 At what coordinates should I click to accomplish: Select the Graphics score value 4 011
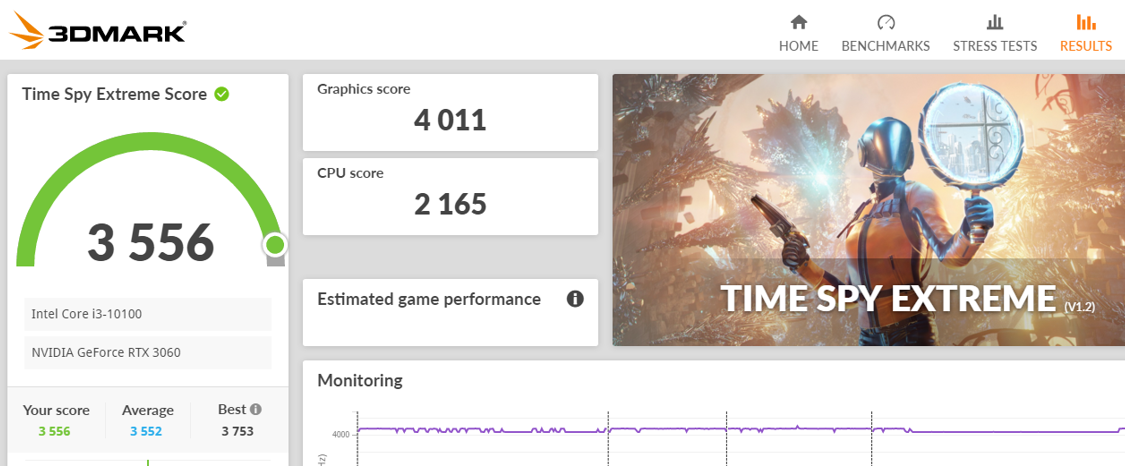pos(450,120)
